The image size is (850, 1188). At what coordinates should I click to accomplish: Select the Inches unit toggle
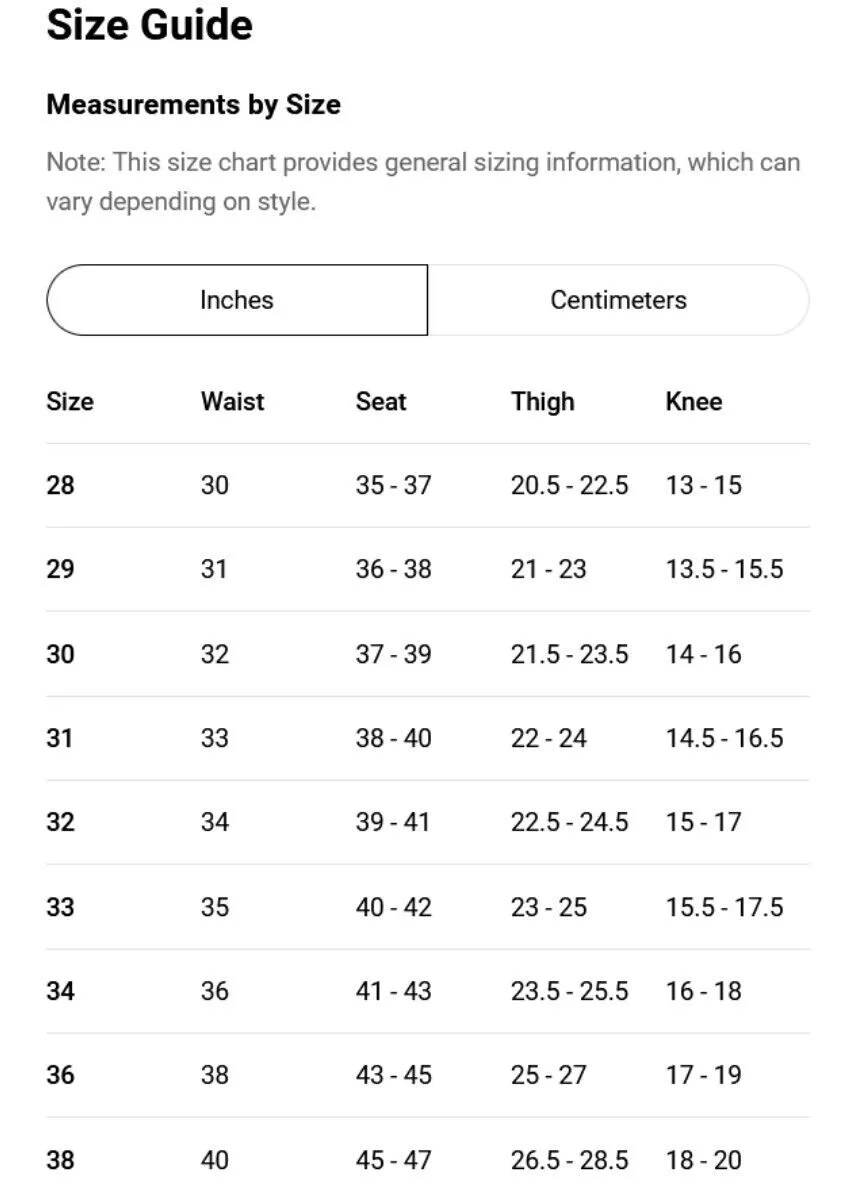click(237, 300)
